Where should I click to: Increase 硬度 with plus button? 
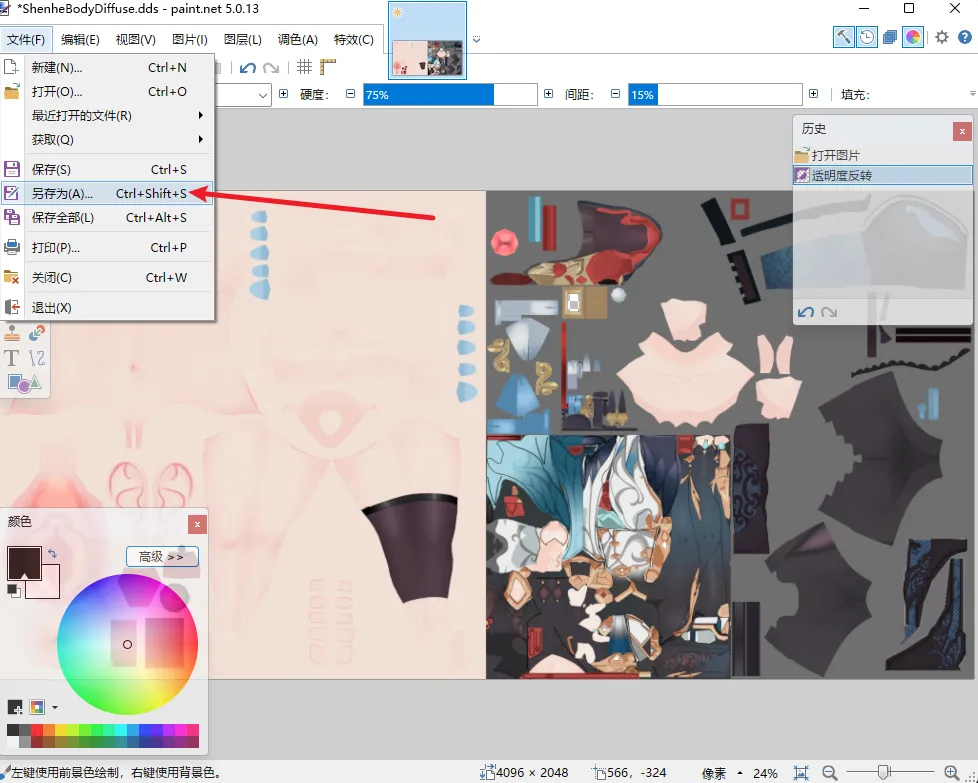point(548,94)
